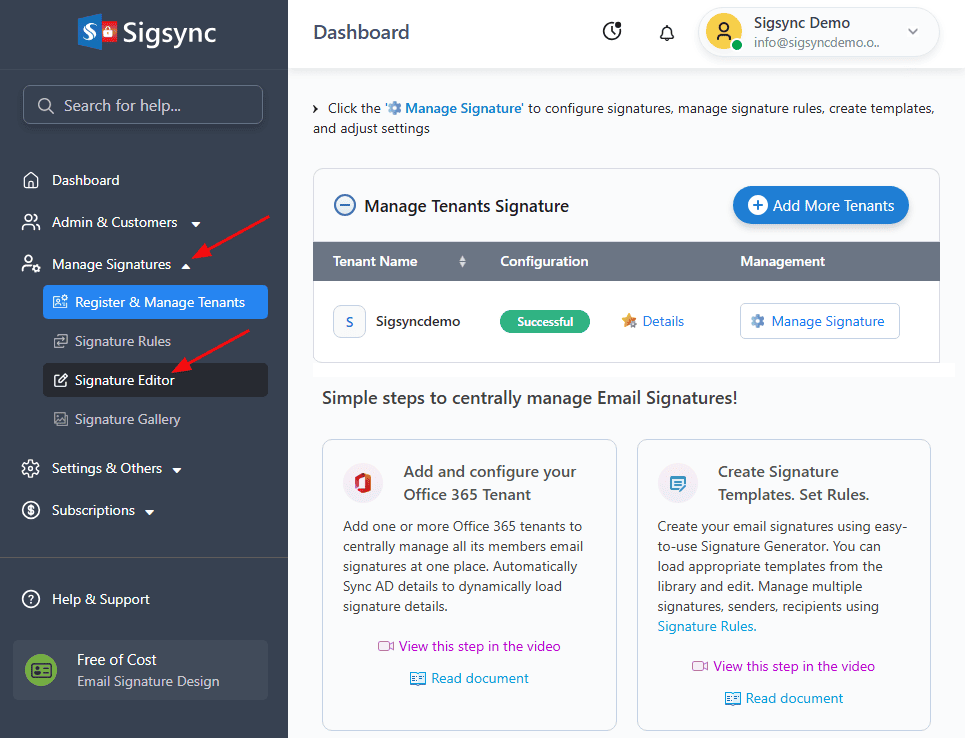
Task: Click the Sigsync Demo user avatar
Action: tap(723, 32)
